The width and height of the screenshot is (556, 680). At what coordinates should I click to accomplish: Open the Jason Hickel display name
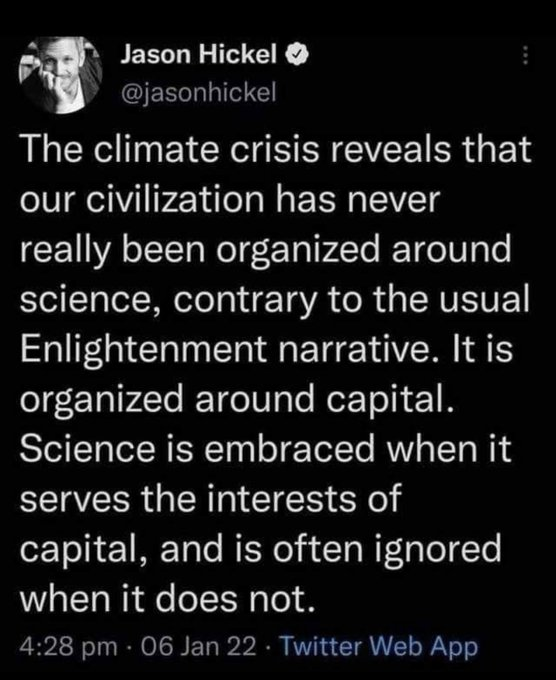[199, 55]
